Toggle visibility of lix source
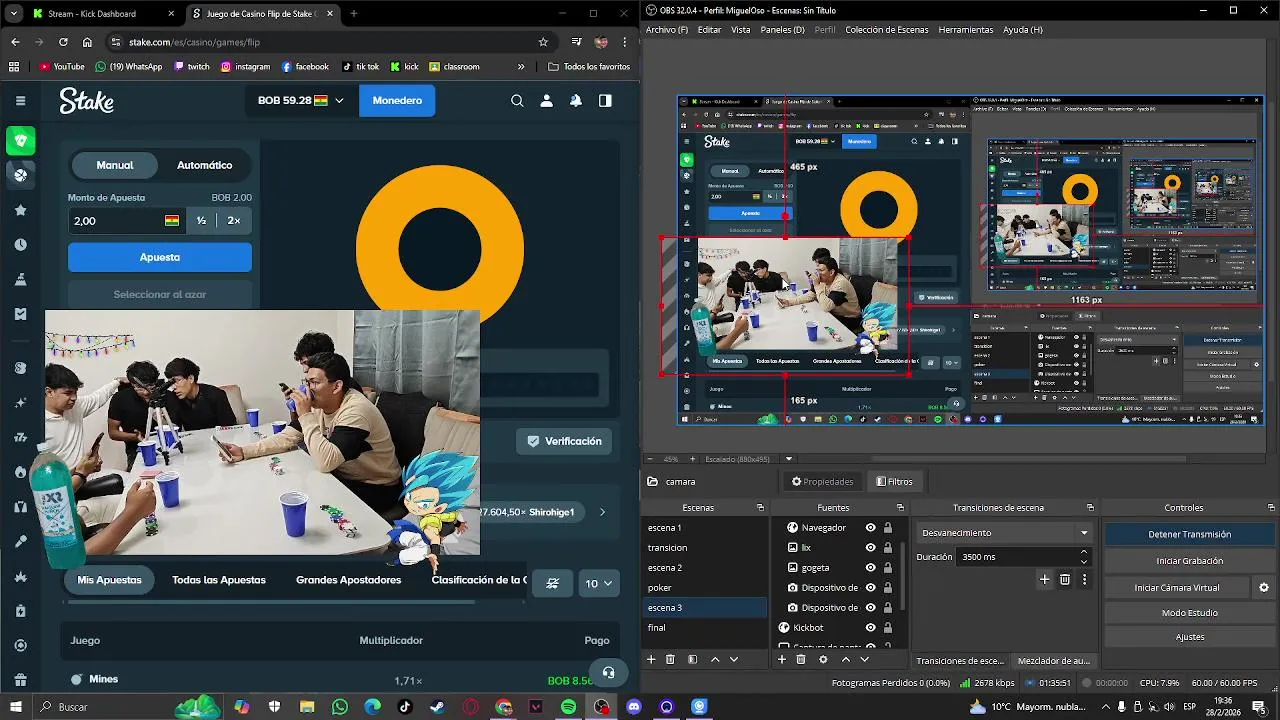1280x720 pixels. pos(870,548)
